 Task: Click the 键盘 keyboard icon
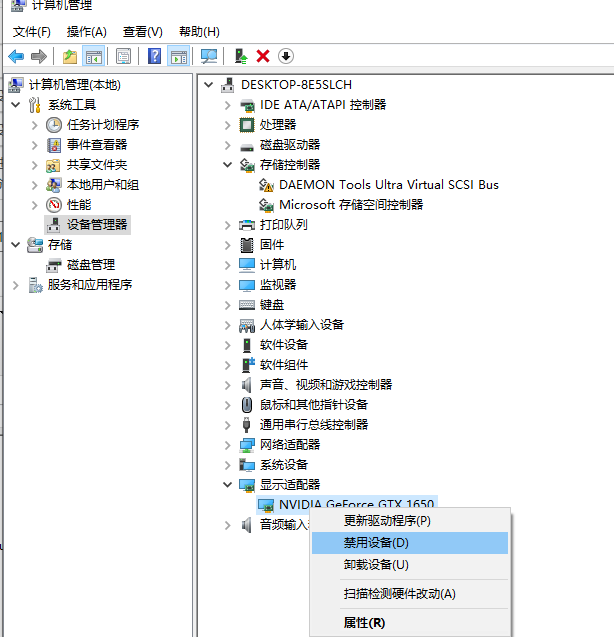247,305
